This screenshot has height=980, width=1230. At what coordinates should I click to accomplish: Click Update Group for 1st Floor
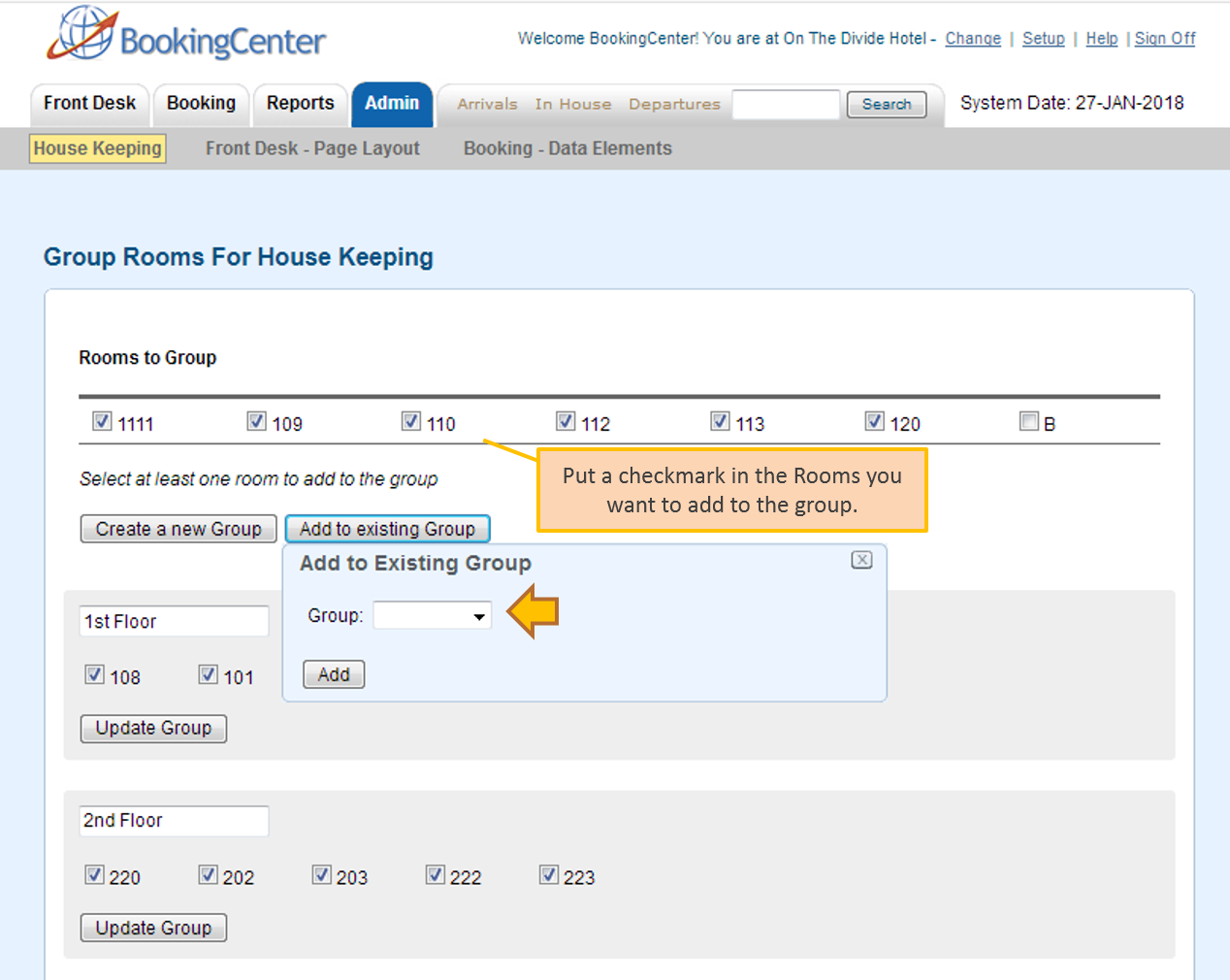point(153,729)
